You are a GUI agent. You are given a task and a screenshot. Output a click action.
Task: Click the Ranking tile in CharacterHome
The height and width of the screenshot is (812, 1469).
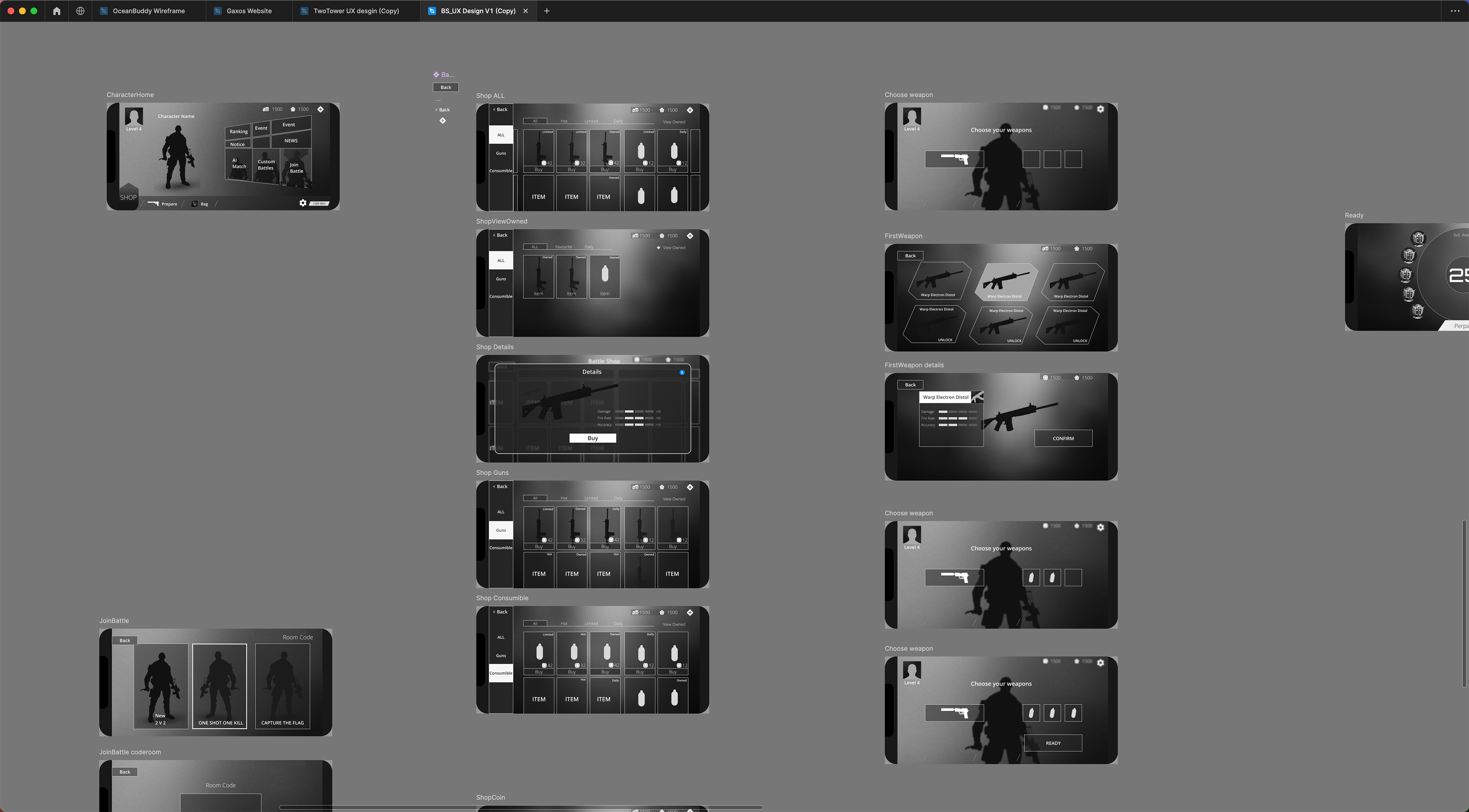click(238, 131)
